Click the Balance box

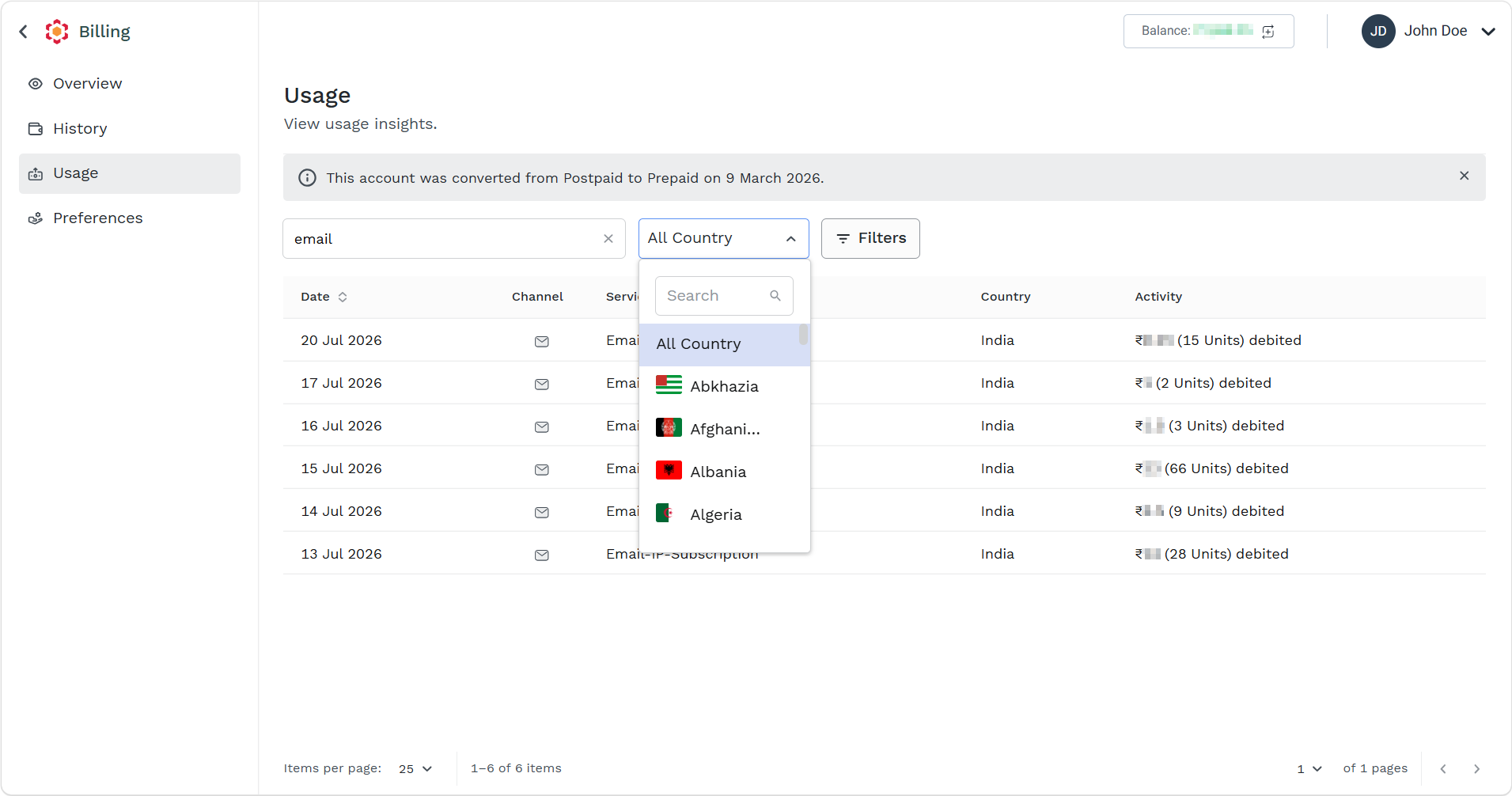click(1209, 31)
